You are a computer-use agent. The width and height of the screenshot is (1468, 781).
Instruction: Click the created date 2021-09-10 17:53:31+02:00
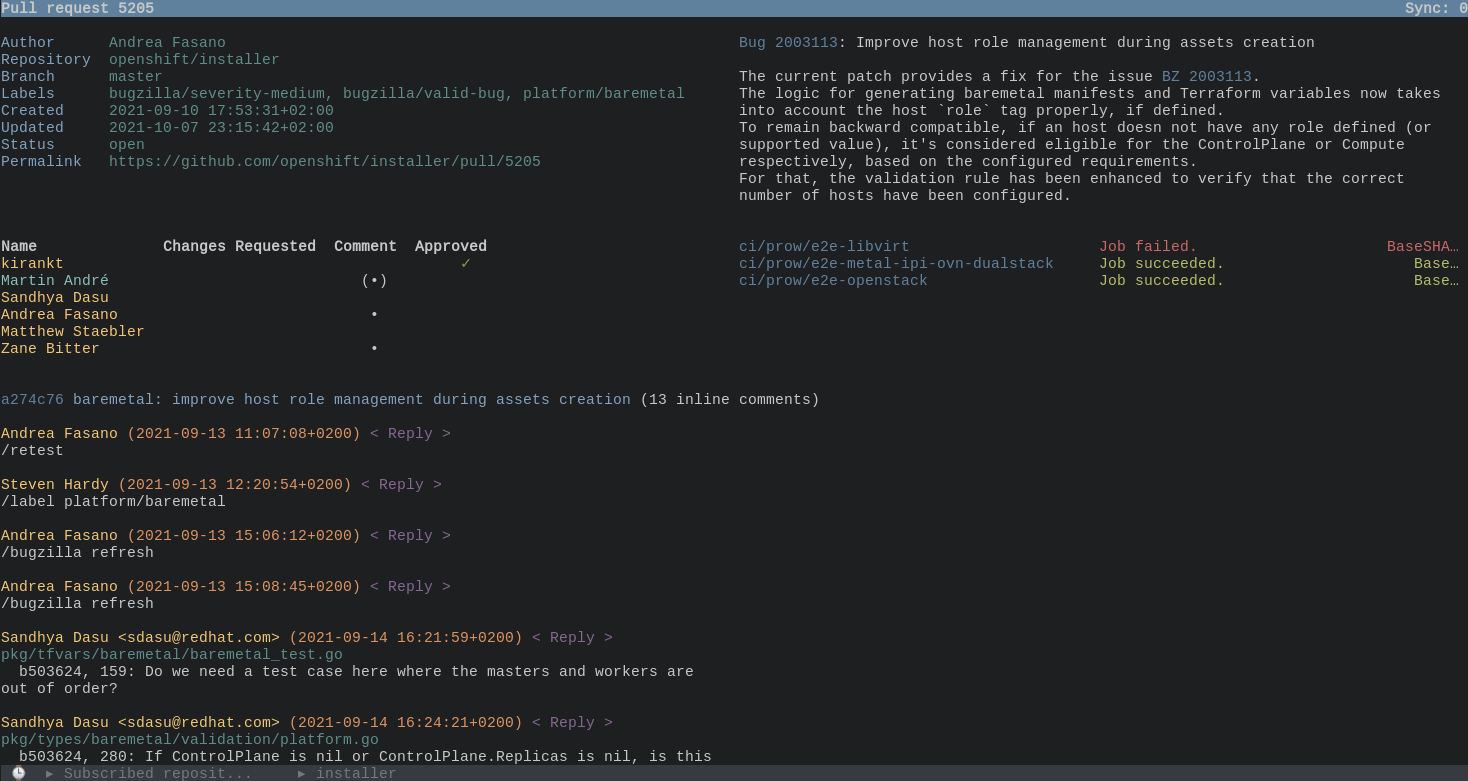click(221, 111)
